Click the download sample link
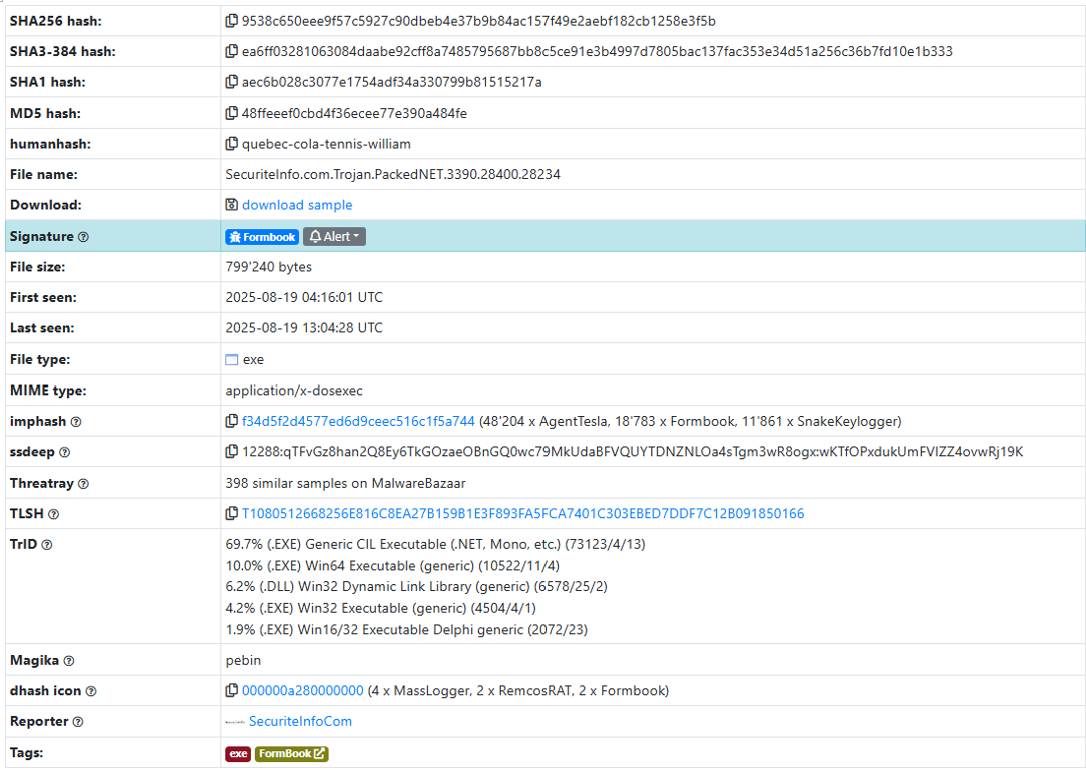Viewport: 1086px width, 770px height. pos(297,205)
